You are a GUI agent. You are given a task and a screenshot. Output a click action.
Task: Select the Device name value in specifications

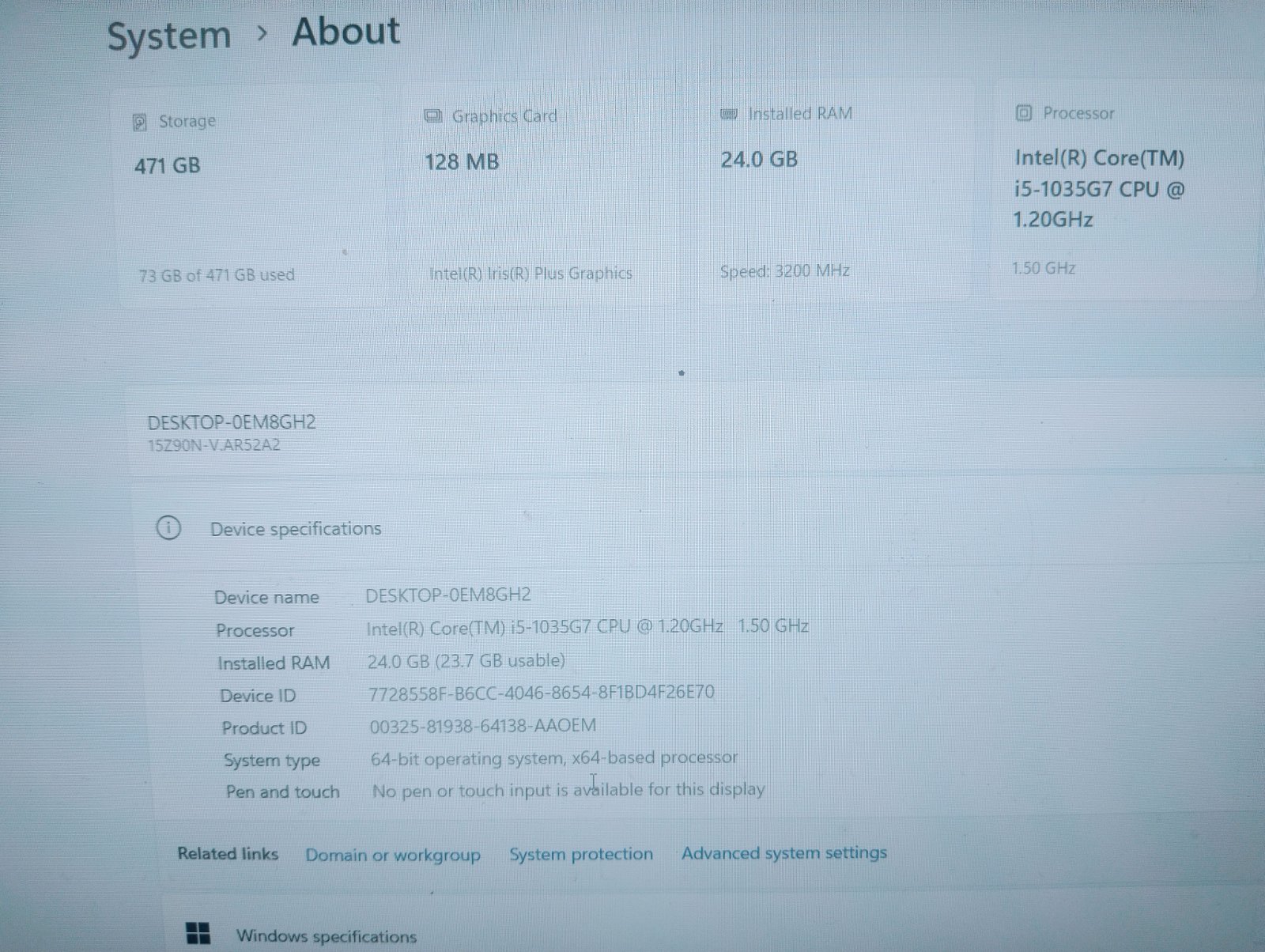(x=447, y=595)
